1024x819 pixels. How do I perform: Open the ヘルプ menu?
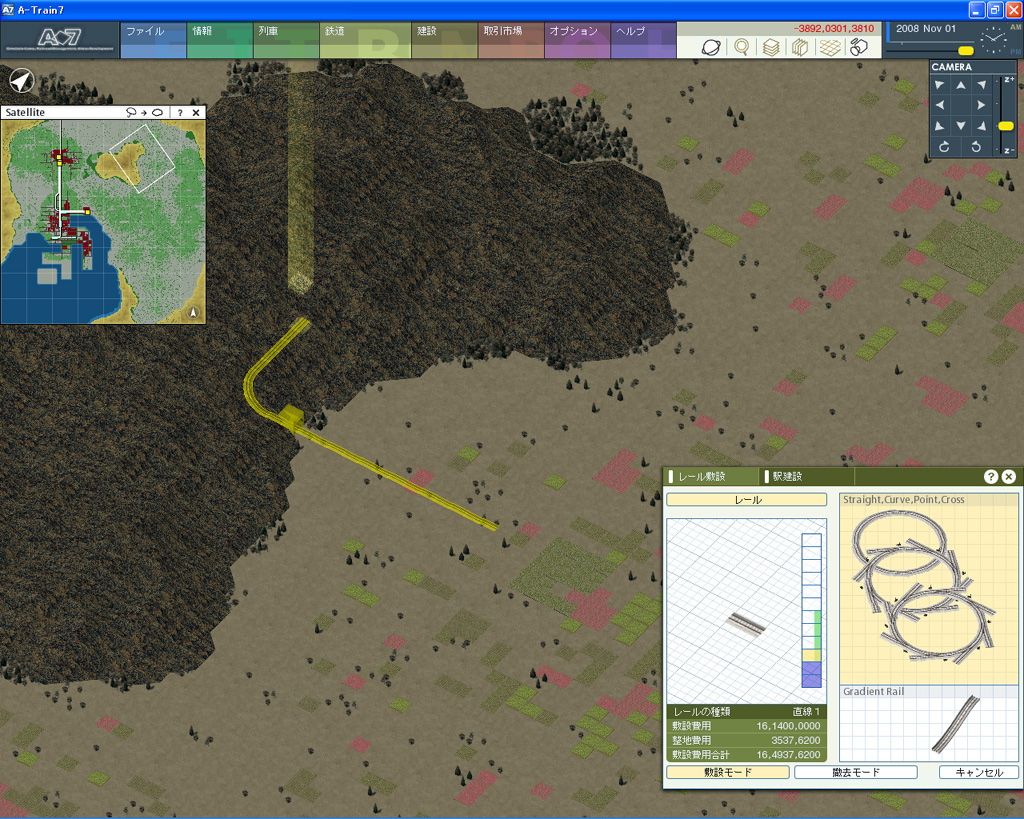[x=643, y=40]
